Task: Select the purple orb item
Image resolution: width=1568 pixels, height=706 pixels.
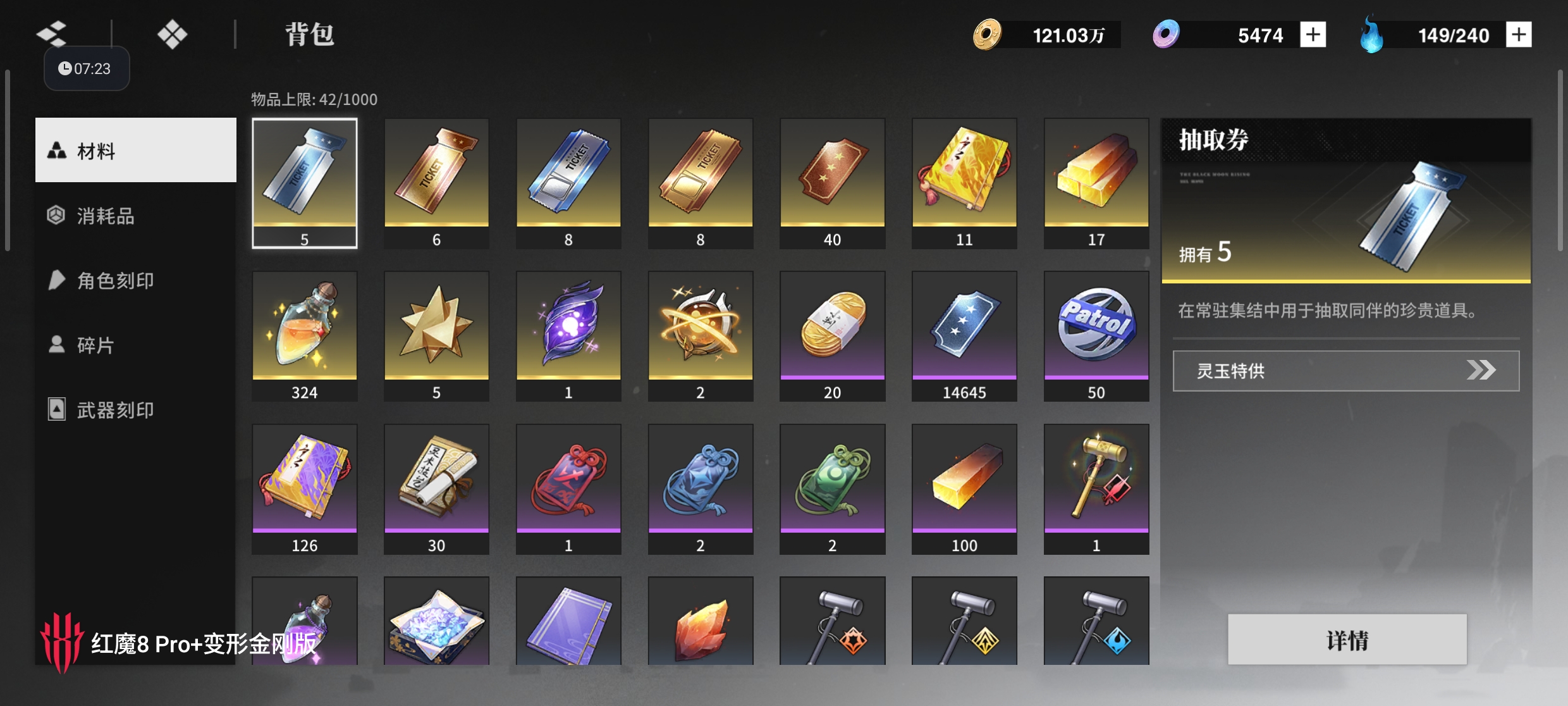Action: point(568,337)
